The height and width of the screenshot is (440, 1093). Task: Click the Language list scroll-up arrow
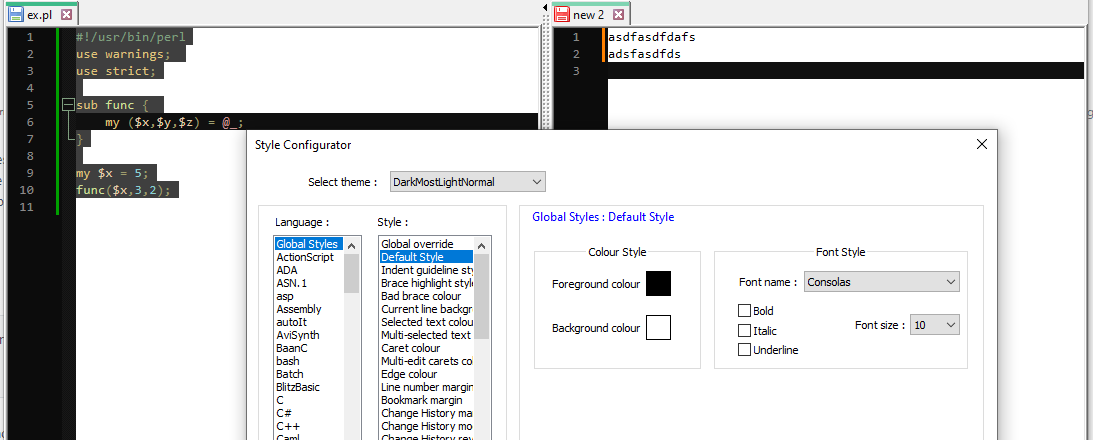click(351, 244)
